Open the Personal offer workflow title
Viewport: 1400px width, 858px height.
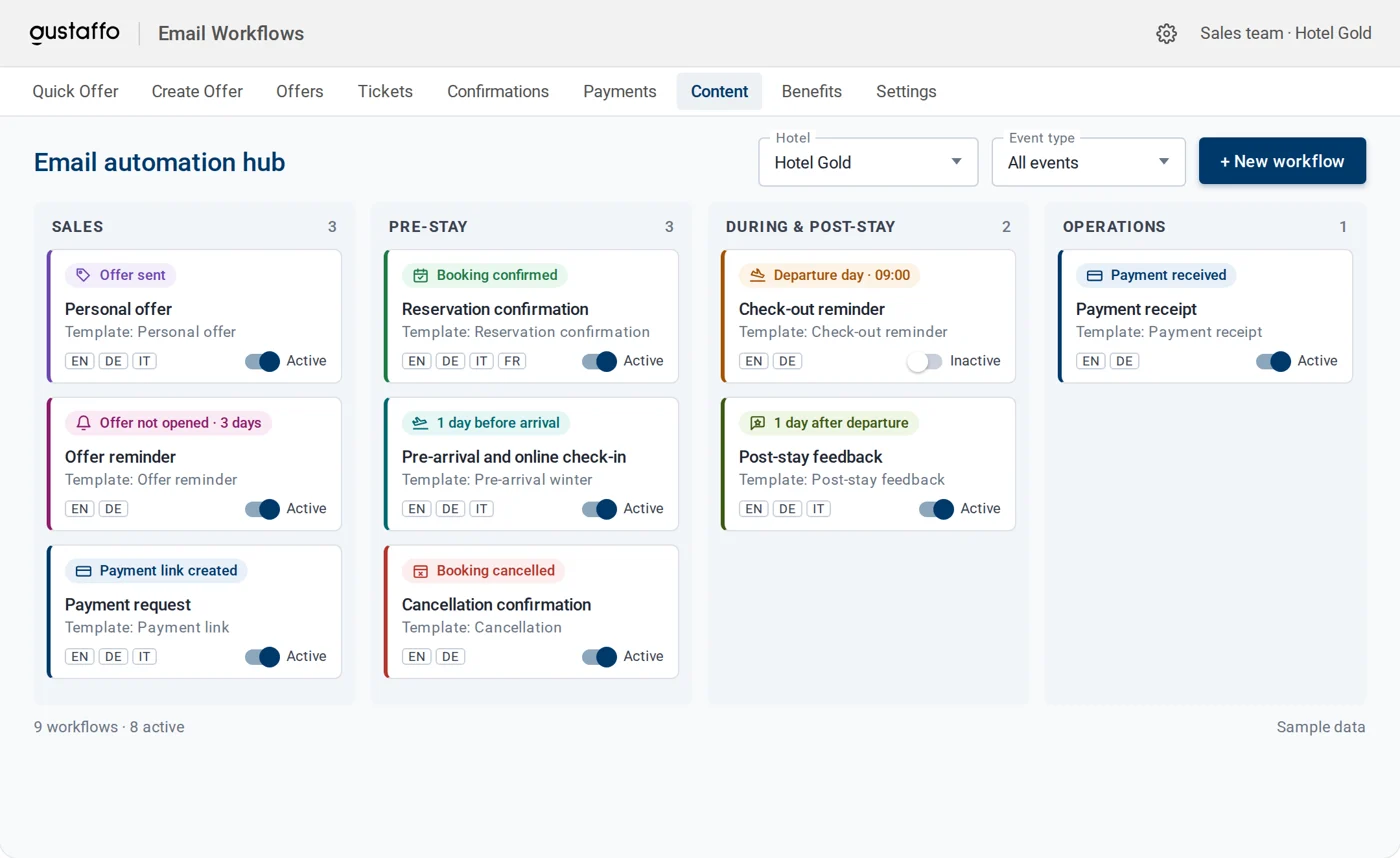(x=118, y=309)
